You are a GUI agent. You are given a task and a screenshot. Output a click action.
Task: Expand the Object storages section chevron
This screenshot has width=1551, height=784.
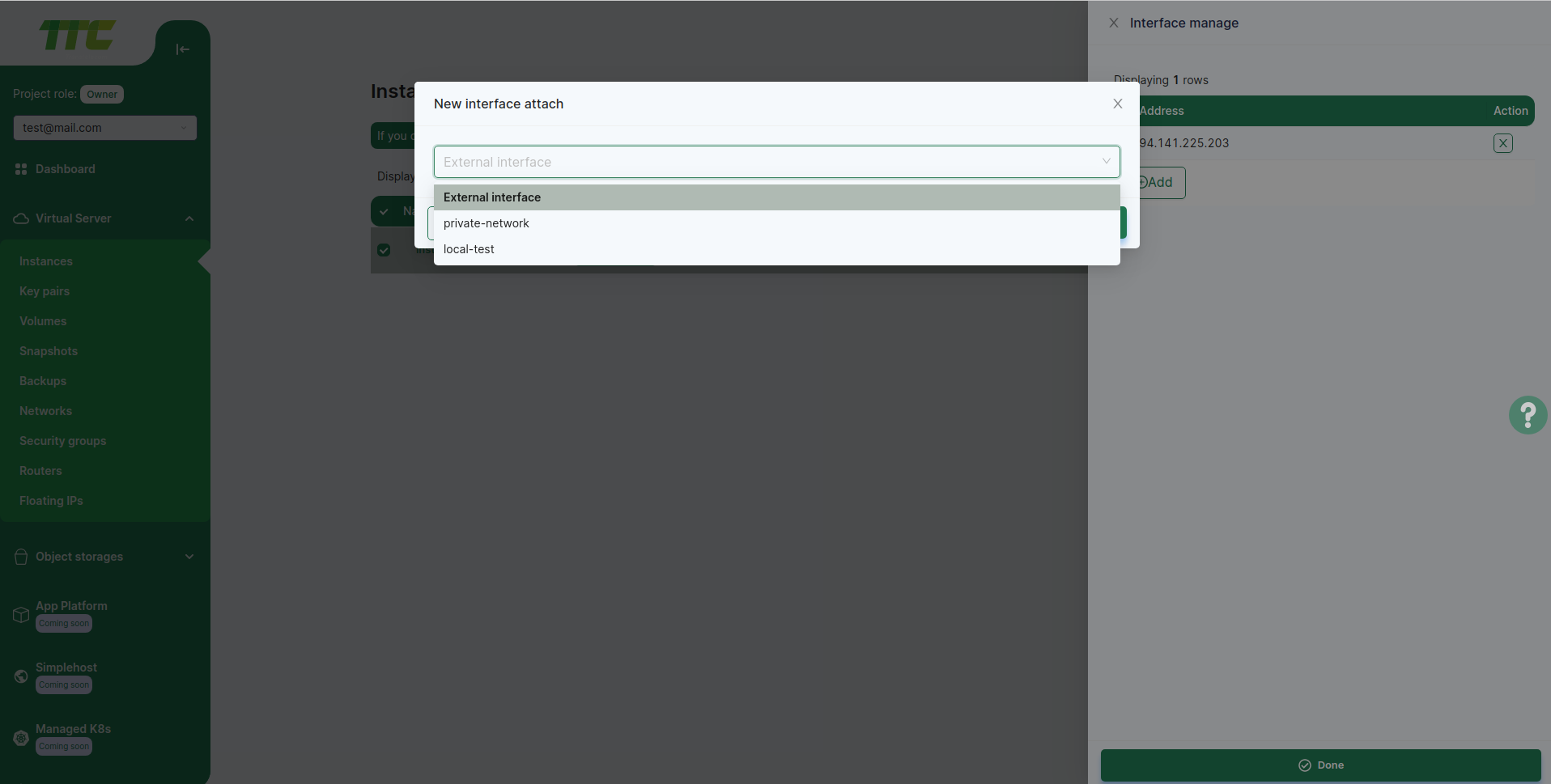[x=189, y=557]
